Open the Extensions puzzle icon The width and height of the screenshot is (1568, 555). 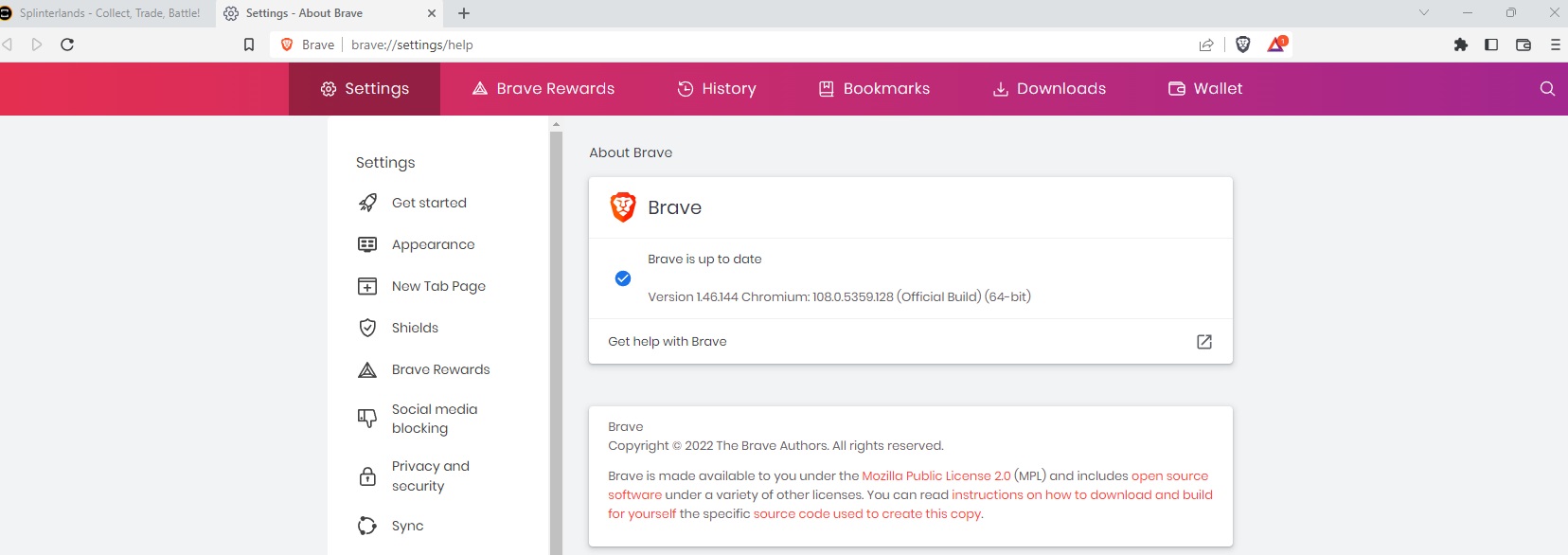point(1461,45)
